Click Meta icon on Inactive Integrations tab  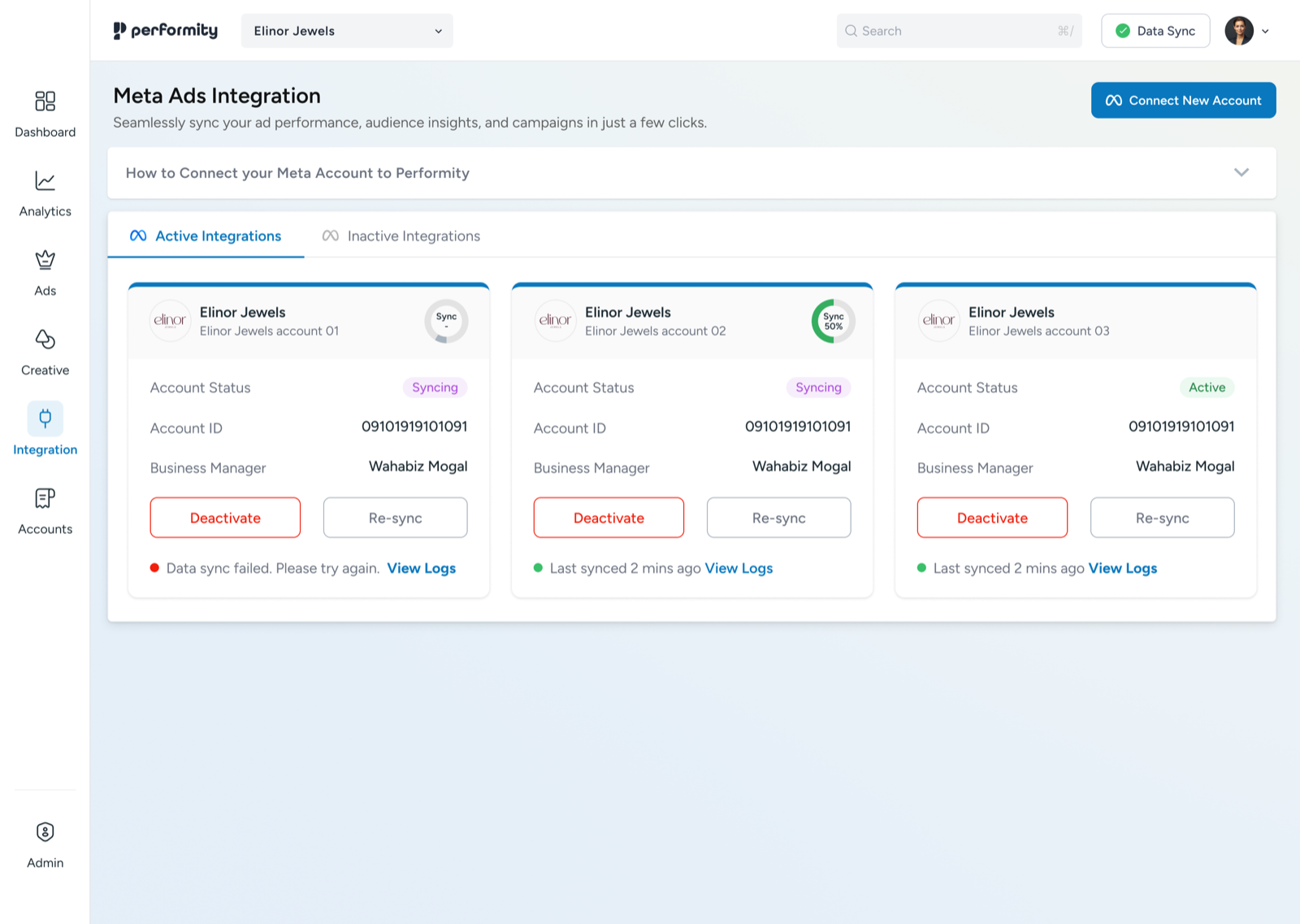pos(330,236)
